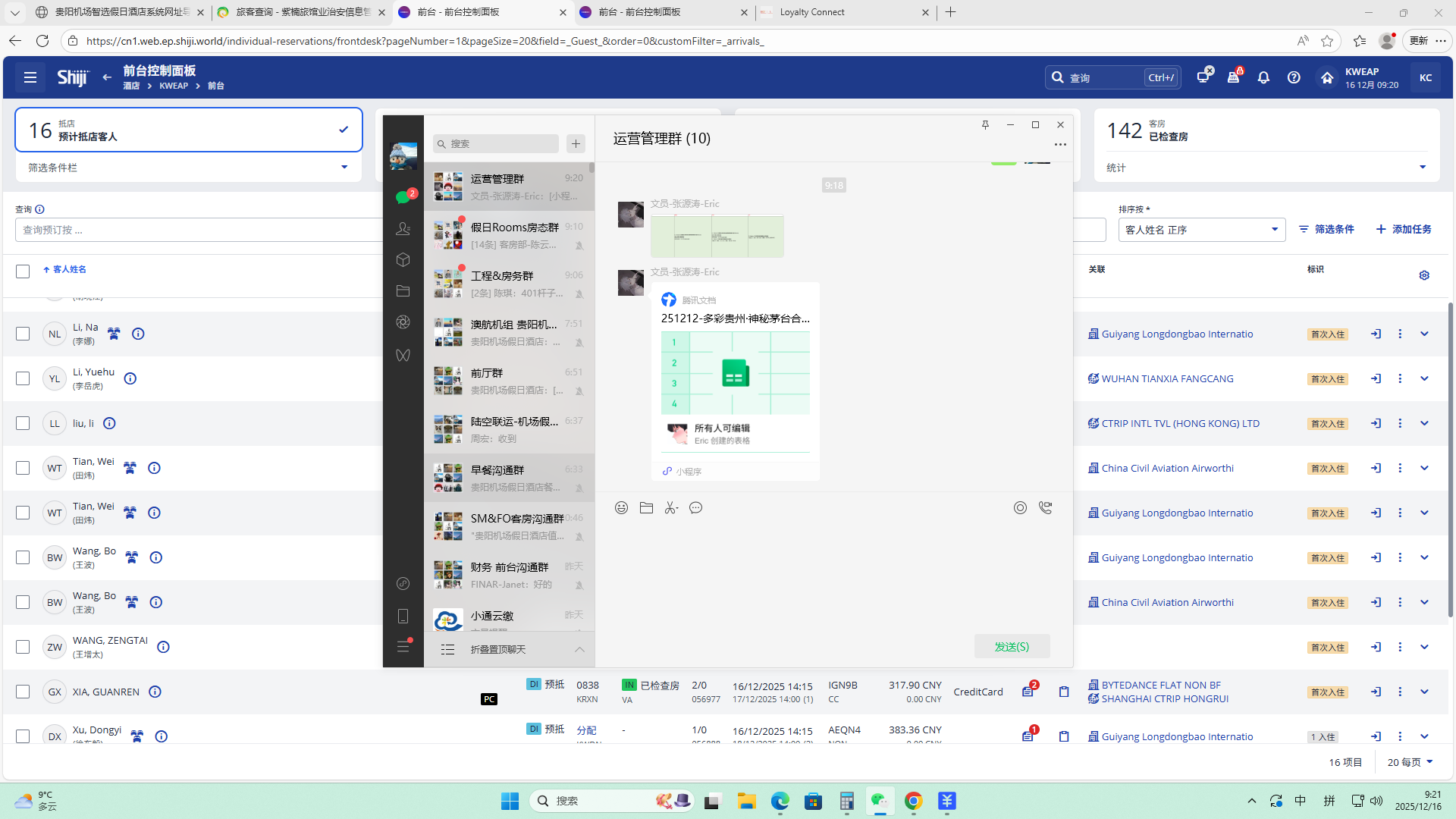Open WeChat contacts icon in sidebar
This screenshot has height=819, width=1456.
[403, 228]
